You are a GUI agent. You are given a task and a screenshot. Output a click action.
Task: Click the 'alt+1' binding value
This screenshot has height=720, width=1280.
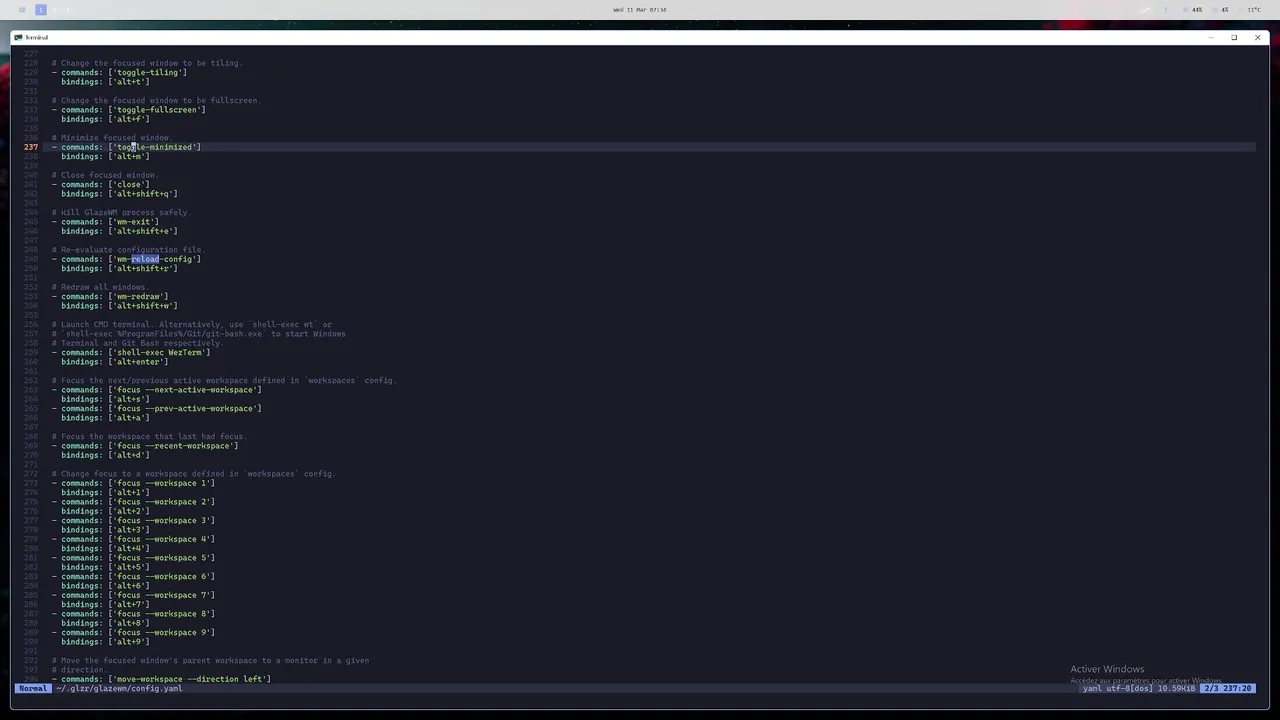(x=131, y=493)
